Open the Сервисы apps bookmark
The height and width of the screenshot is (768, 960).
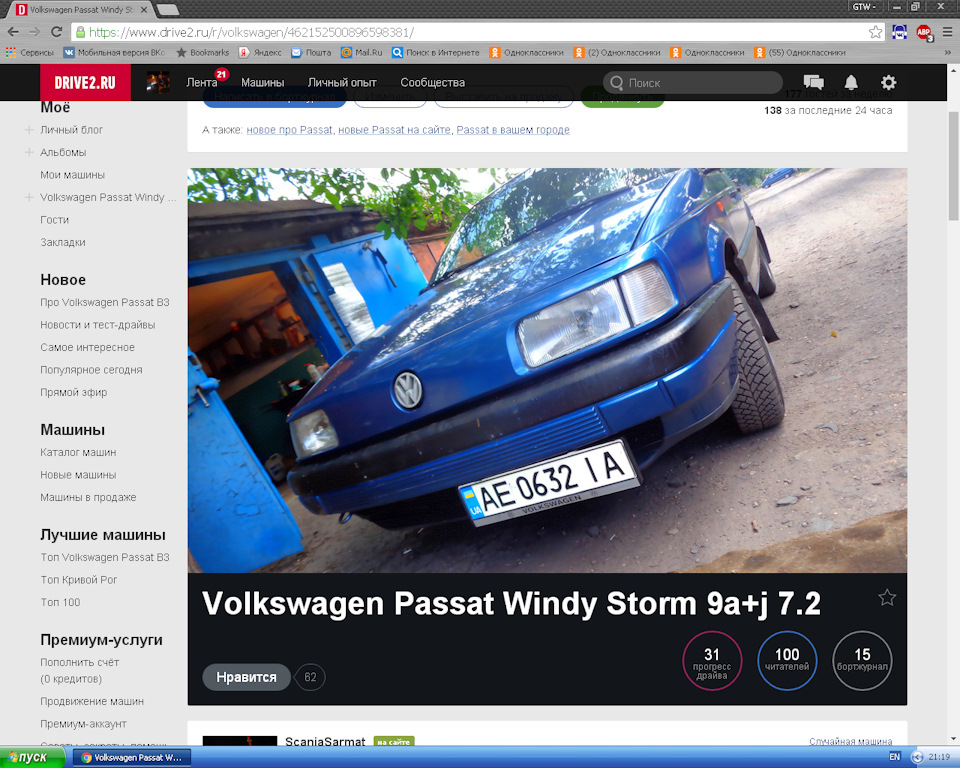coord(30,53)
